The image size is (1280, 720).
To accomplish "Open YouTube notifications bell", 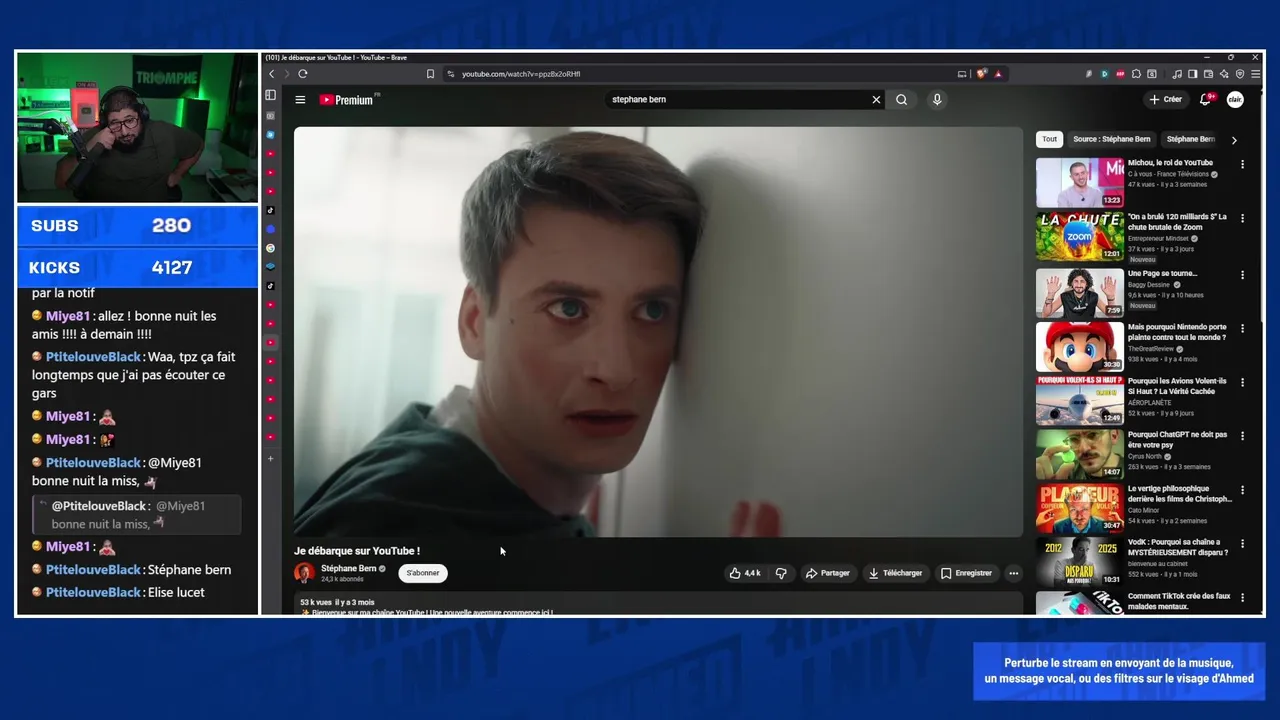I will coord(1206,100).
